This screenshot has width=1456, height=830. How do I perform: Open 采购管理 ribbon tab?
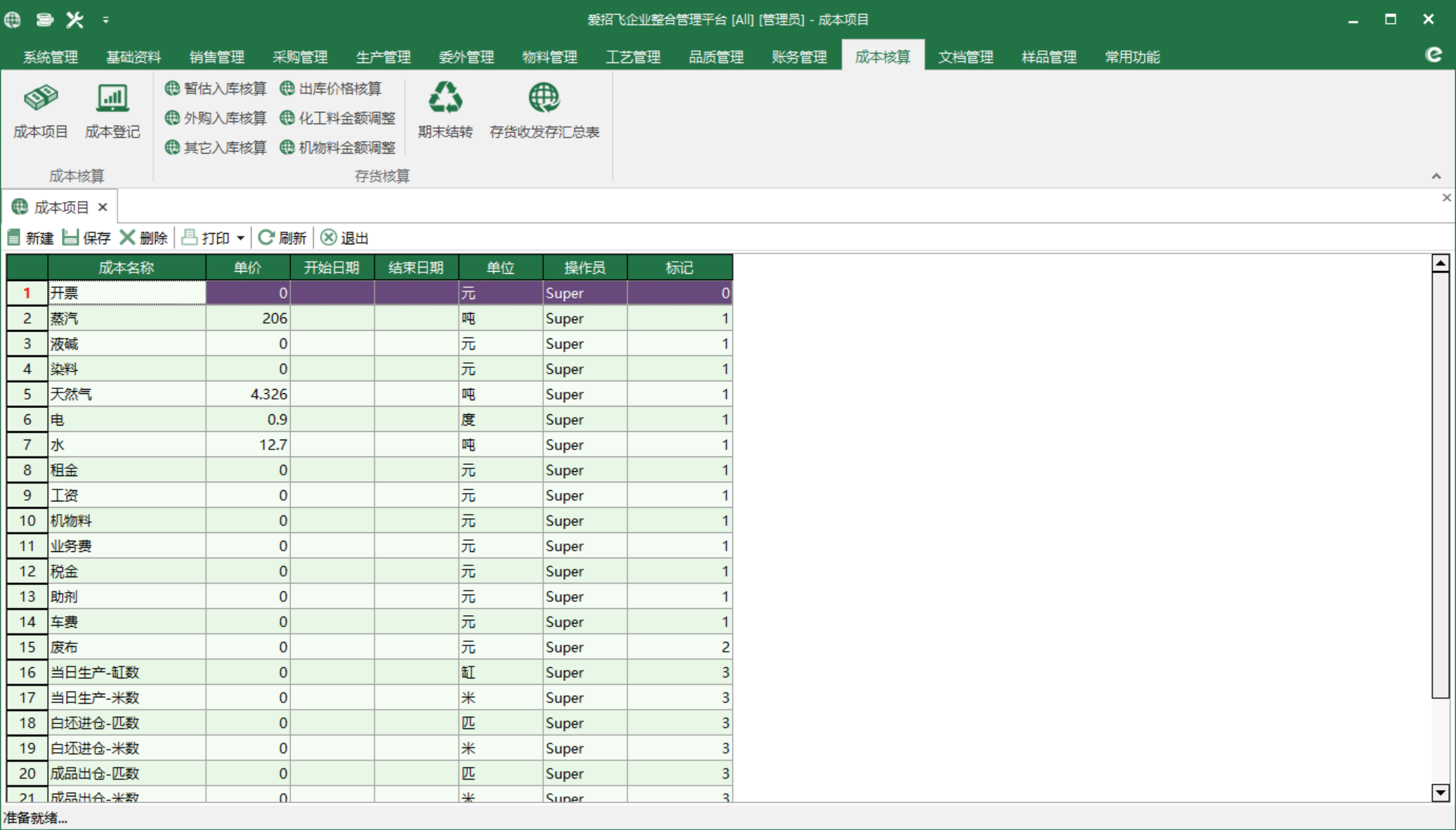pos(300,57)
